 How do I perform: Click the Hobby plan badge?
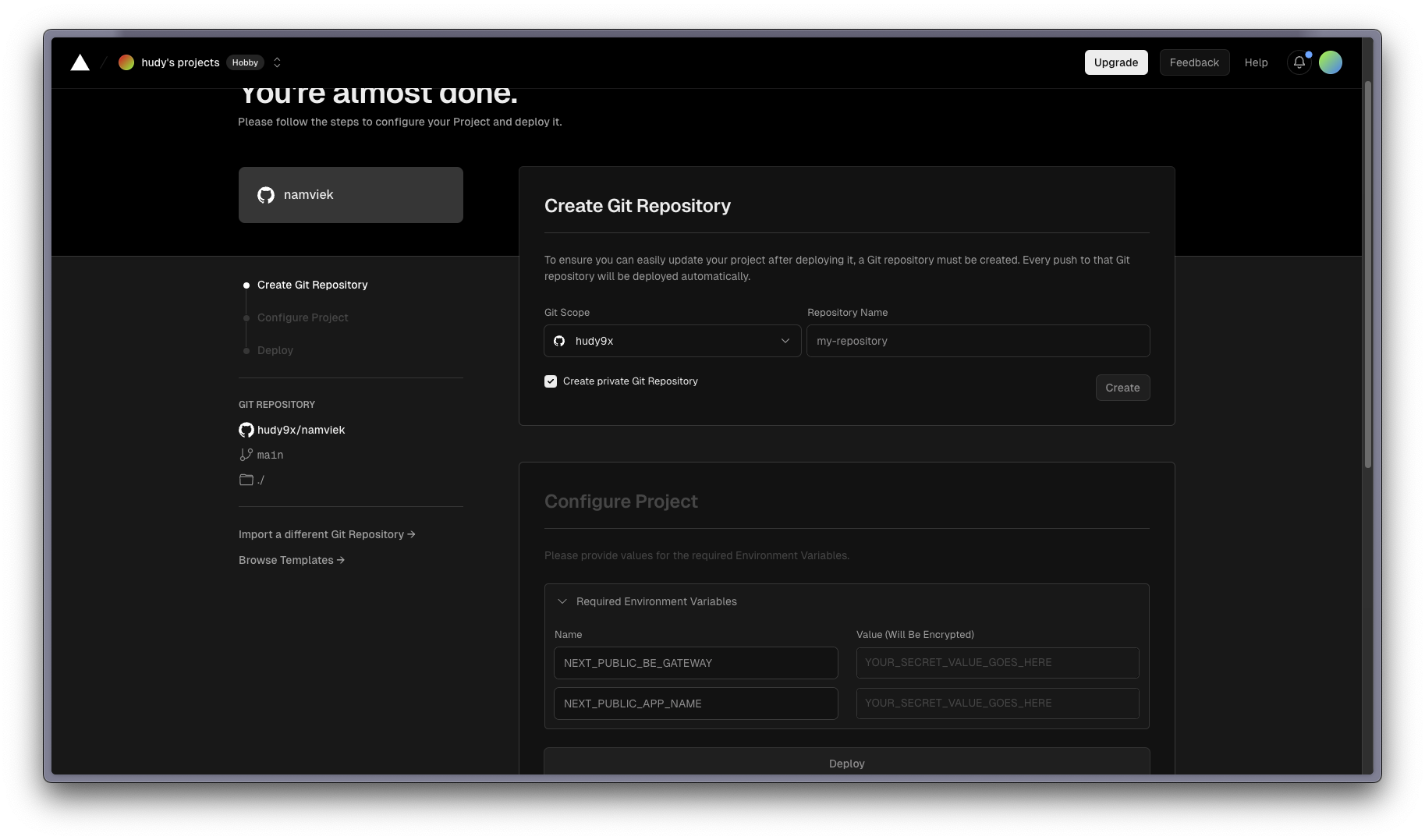245,62
